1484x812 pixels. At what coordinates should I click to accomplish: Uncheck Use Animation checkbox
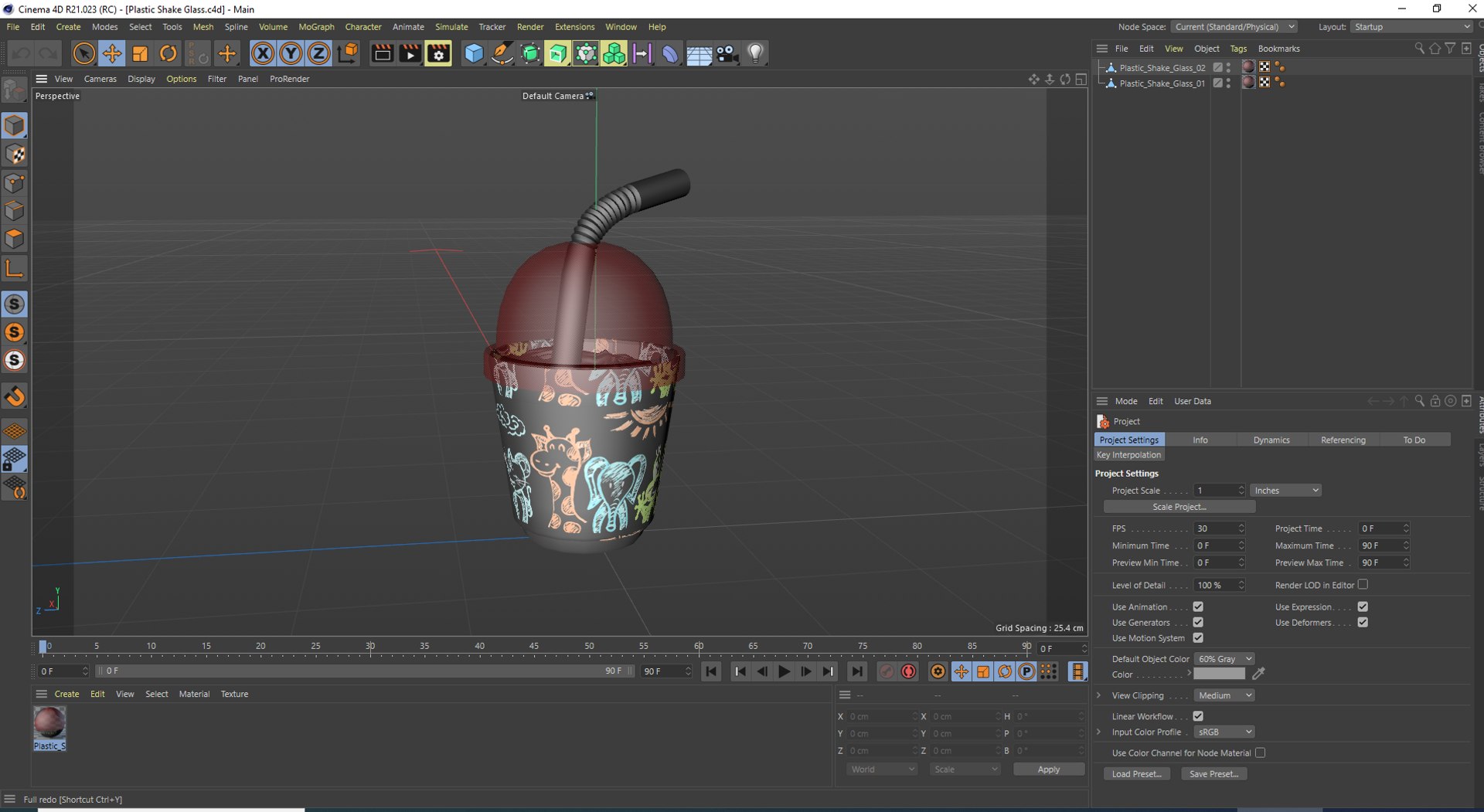click(1198, 606)
